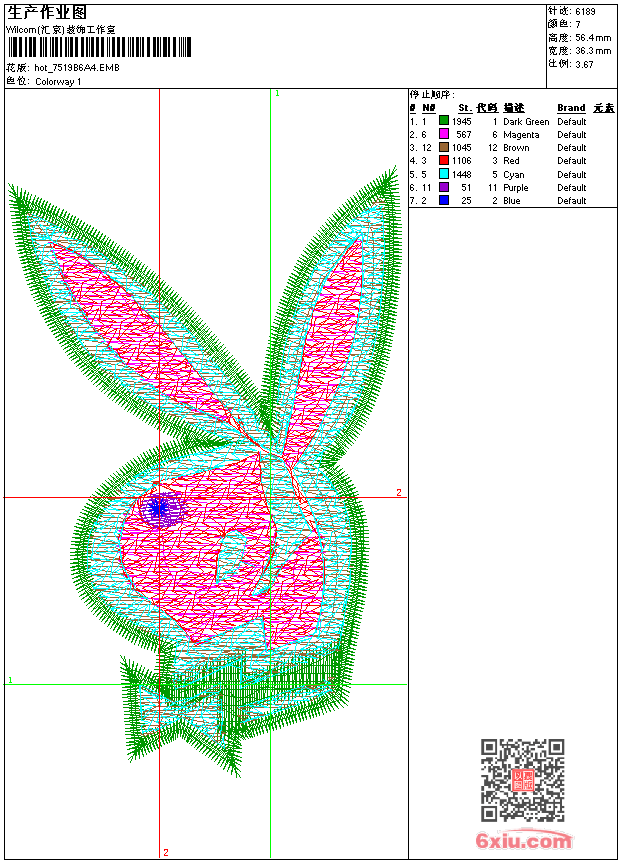
Task: Click the 'St.' column header
Action: [x=465, y=108]
